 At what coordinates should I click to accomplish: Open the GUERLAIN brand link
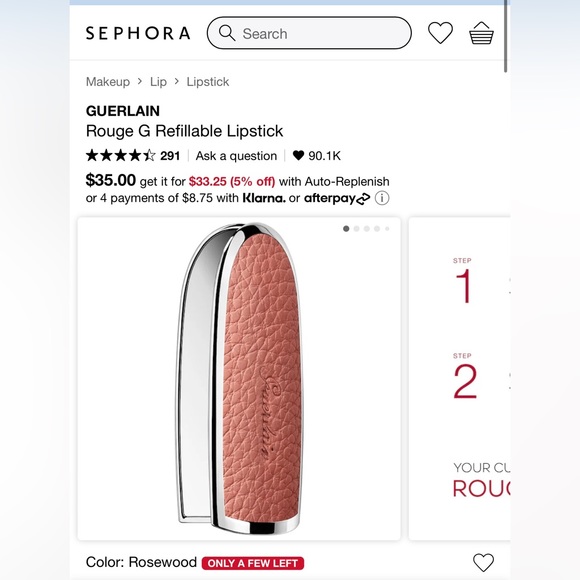click(x=123, y=111)
